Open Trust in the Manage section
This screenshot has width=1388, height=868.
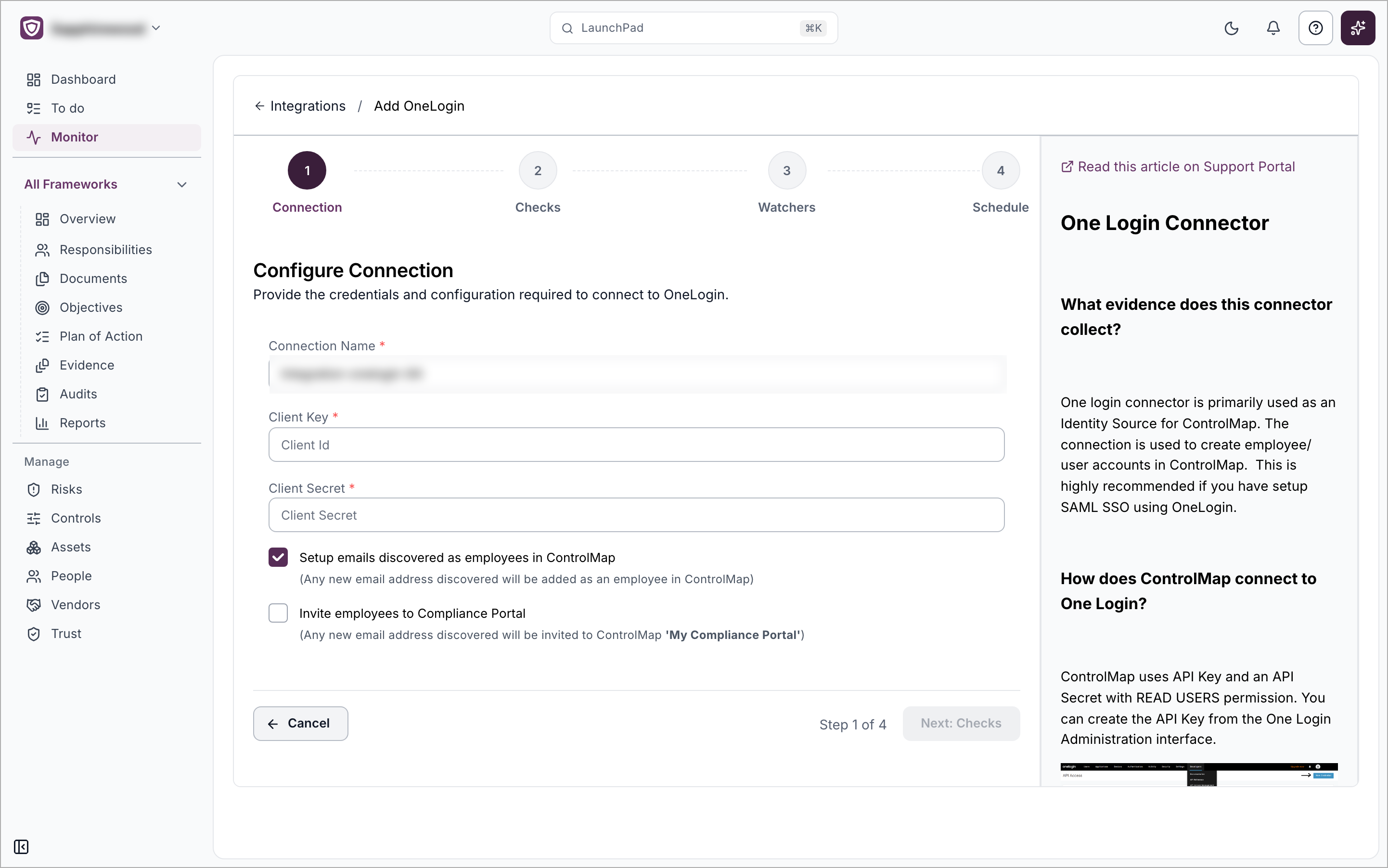pos(107,634)
